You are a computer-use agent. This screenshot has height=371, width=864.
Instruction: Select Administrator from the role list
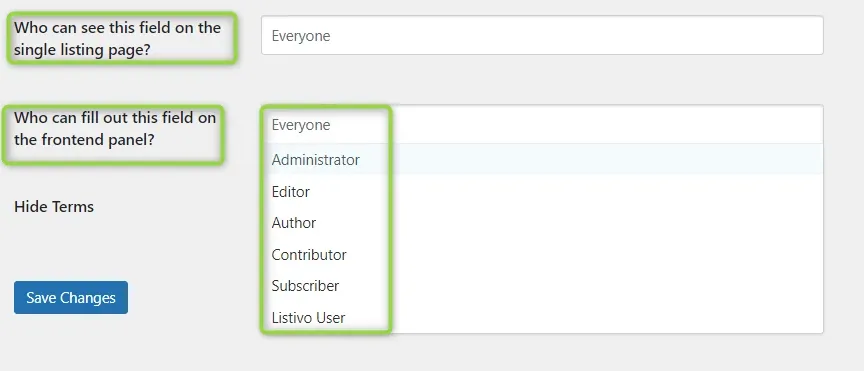pyautogui.click(x=542, y=160)
